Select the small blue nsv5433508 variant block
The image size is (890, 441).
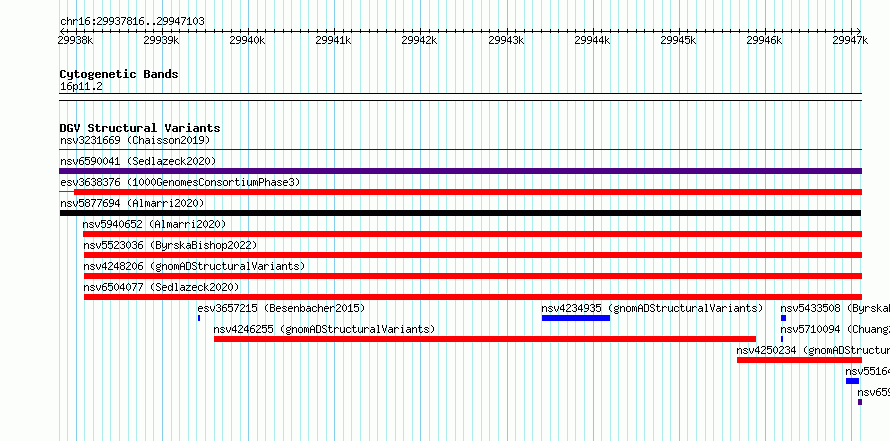pos(783,318)
